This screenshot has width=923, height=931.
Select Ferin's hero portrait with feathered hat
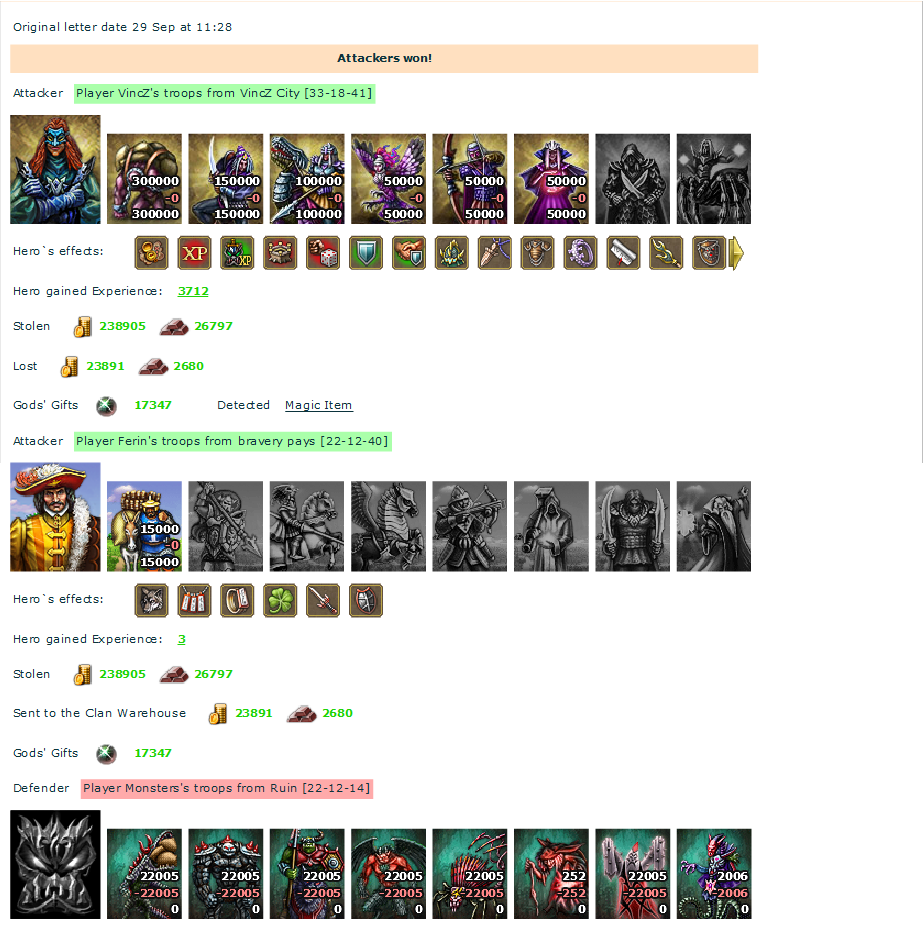point(55,517)
